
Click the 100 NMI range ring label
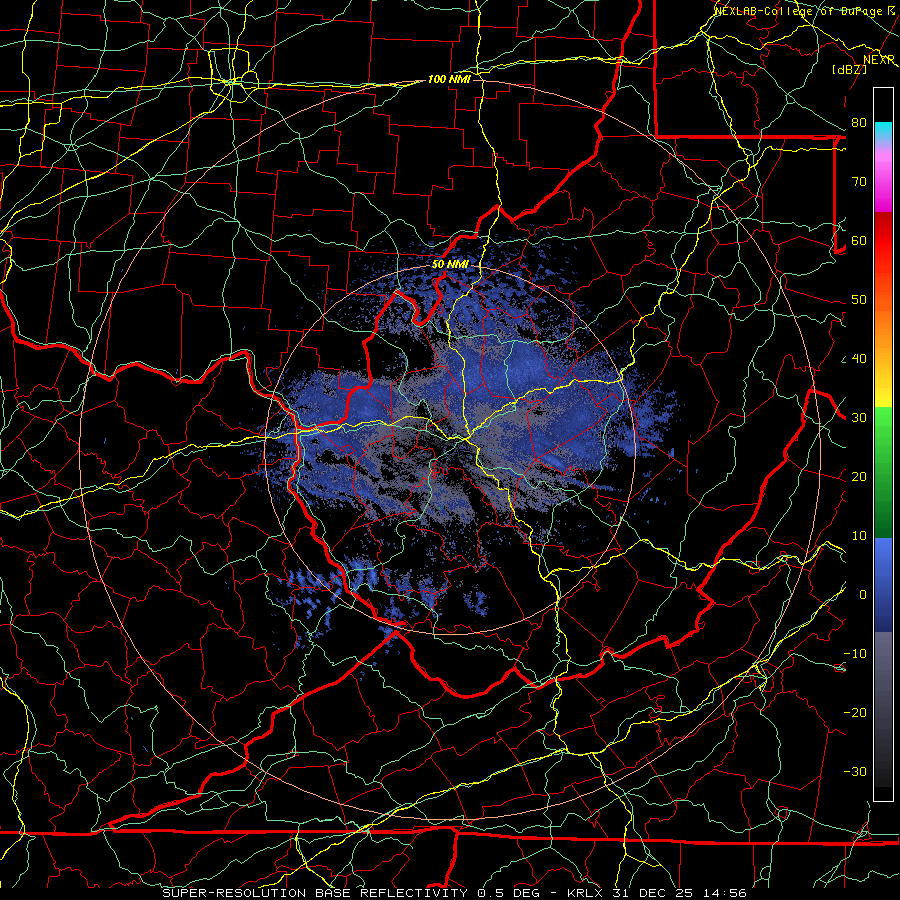449,79
